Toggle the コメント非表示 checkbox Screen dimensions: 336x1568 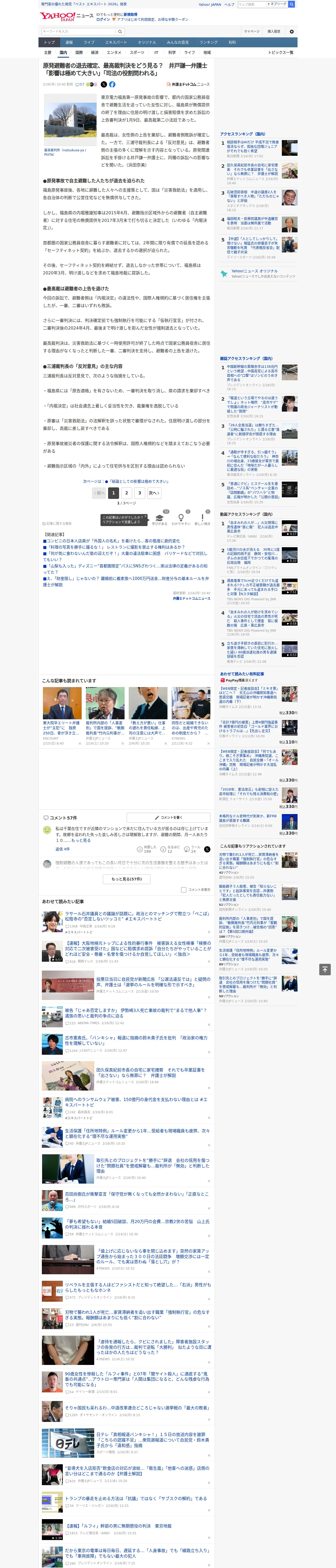(x=183, y=889)
